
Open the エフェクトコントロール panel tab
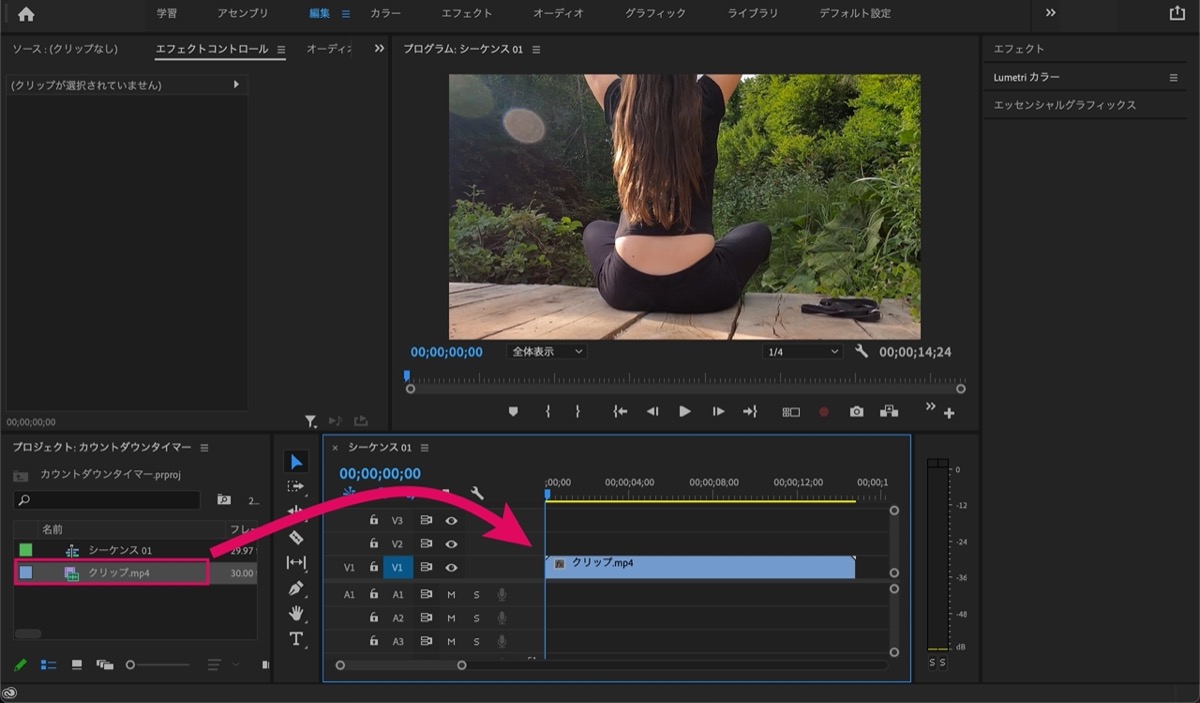[212, 49]
